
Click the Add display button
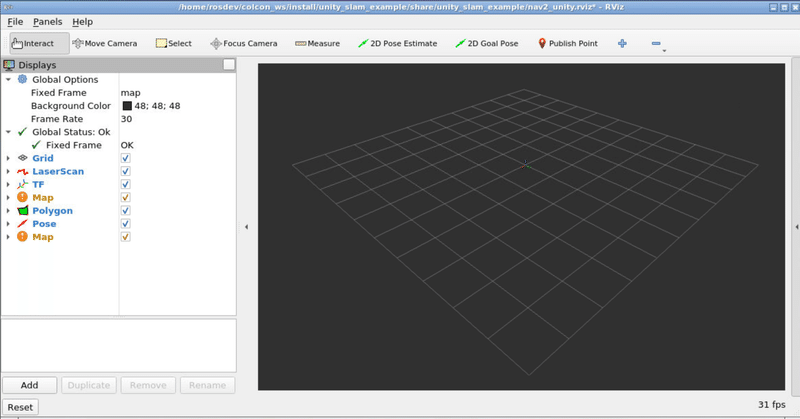[30, 385]
